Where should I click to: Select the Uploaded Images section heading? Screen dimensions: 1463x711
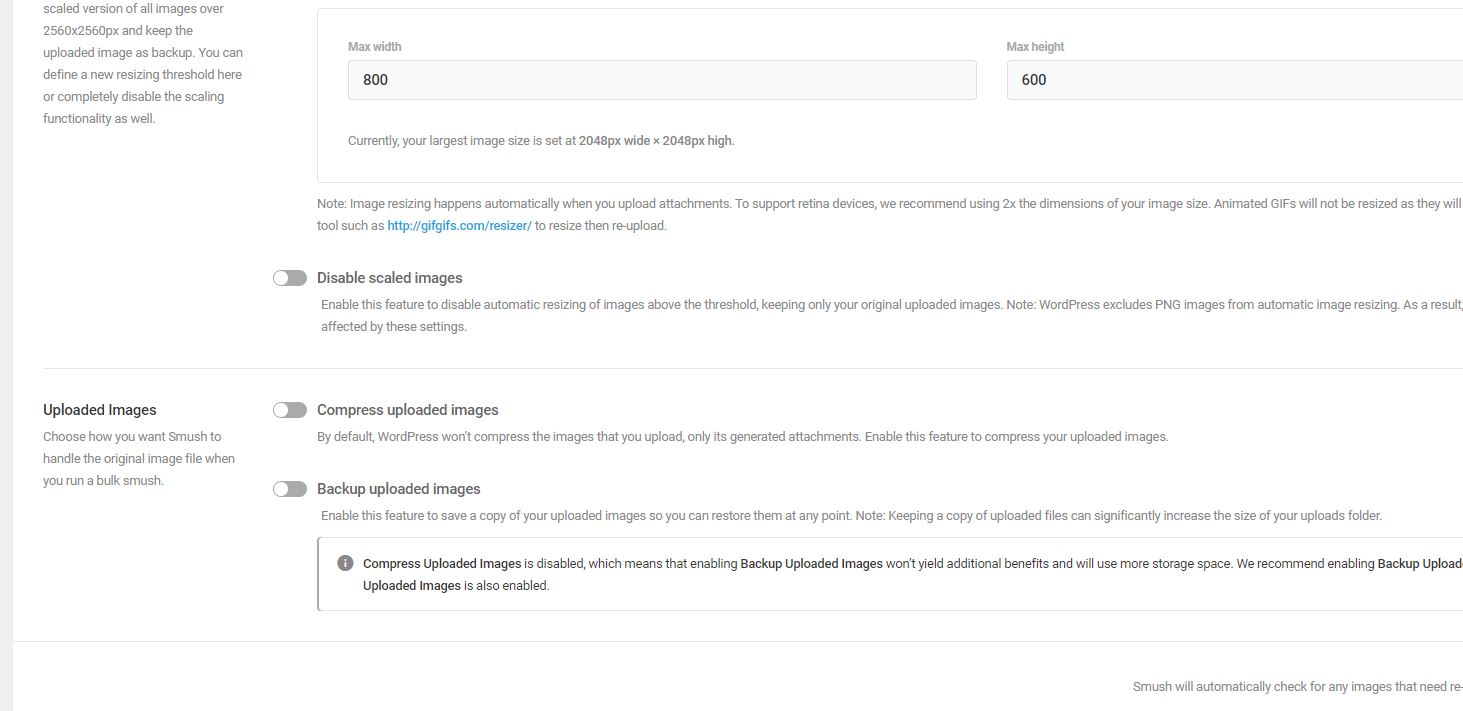[100, 410]
